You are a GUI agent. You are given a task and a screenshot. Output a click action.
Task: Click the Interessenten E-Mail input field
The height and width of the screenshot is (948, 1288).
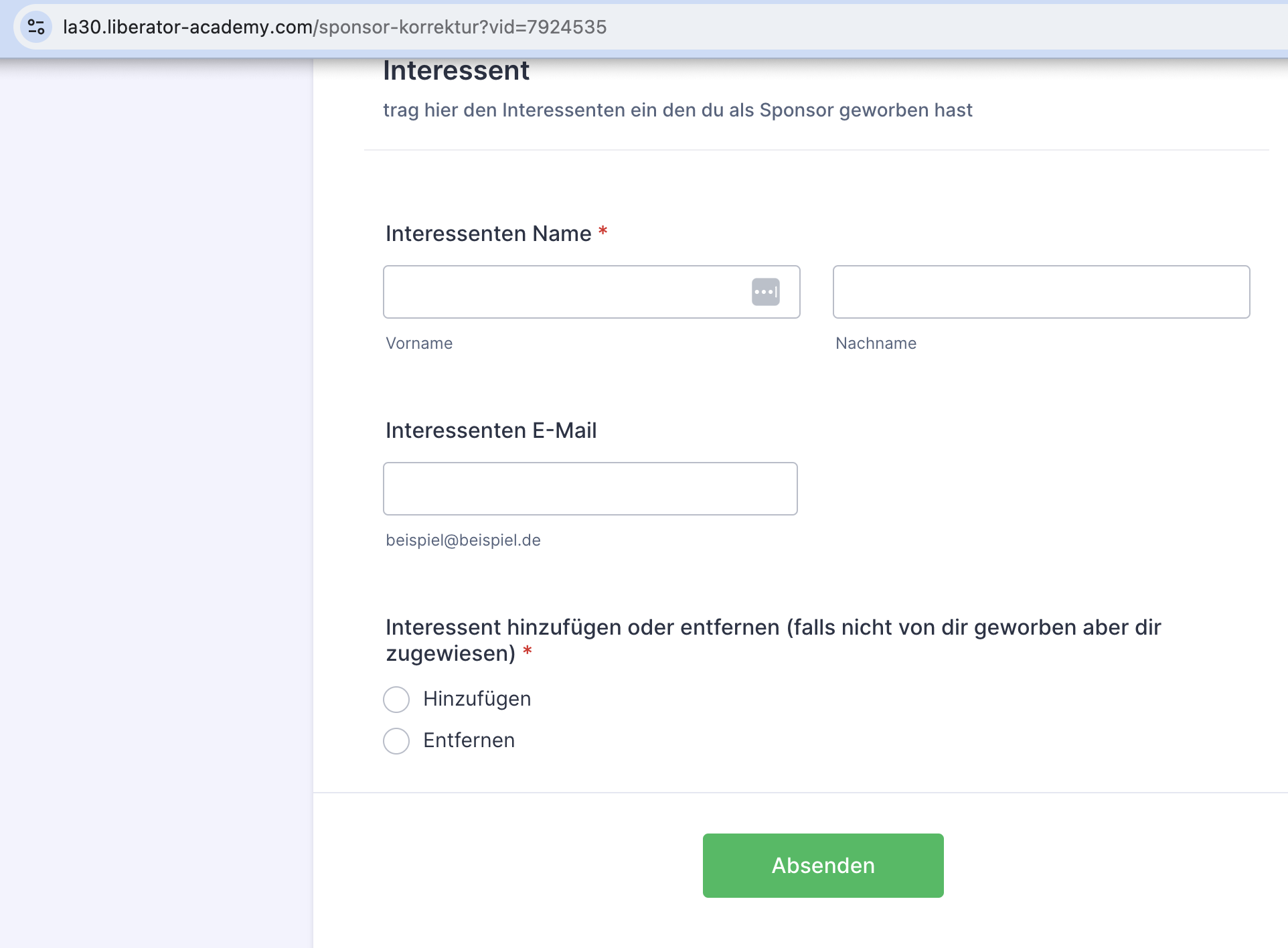590,489
